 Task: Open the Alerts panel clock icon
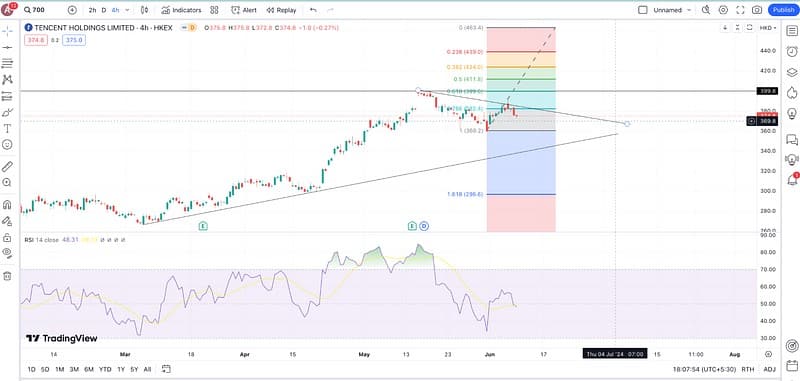[x=792, y=51]
